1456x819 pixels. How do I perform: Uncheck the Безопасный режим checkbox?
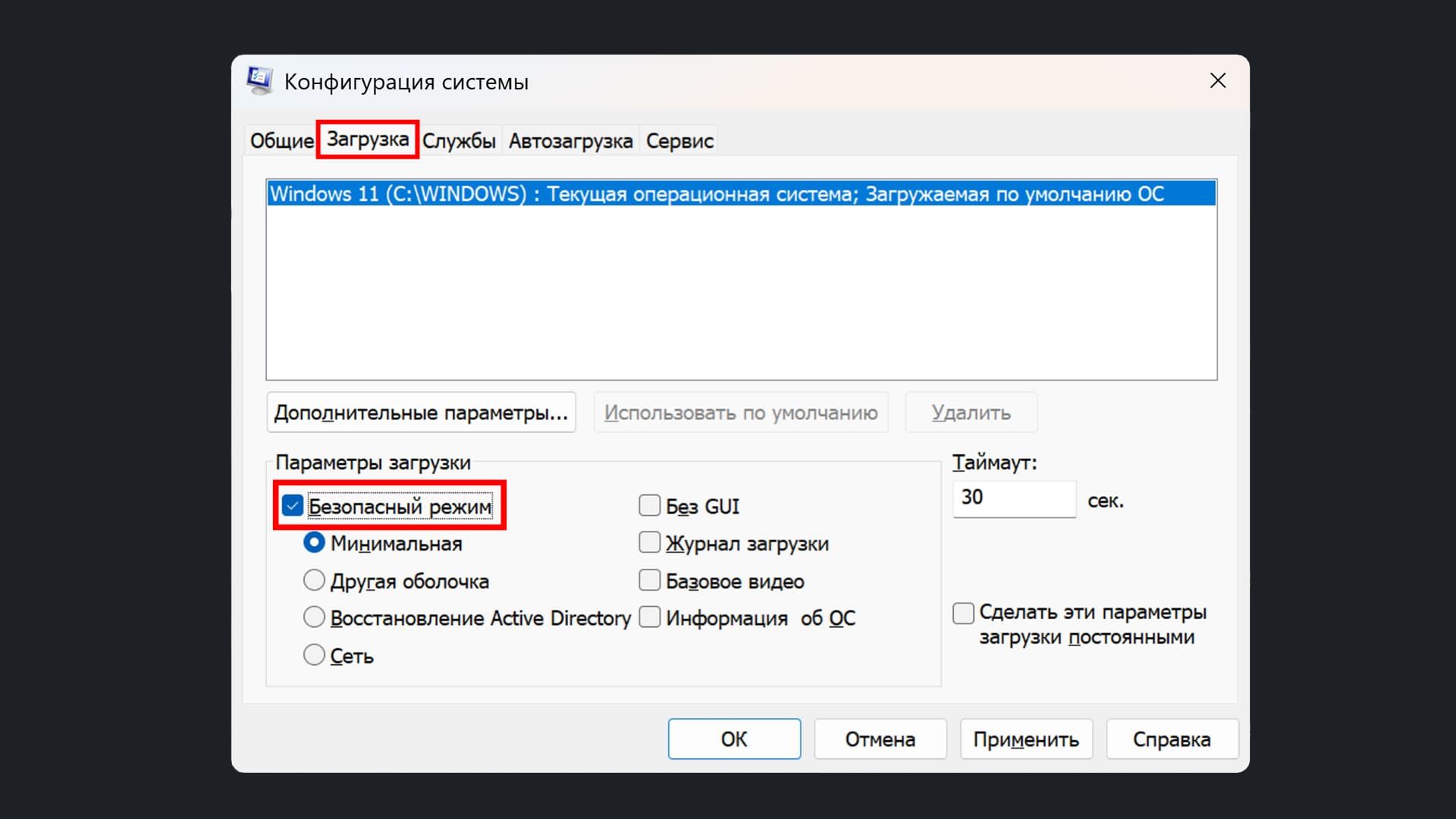293,506
